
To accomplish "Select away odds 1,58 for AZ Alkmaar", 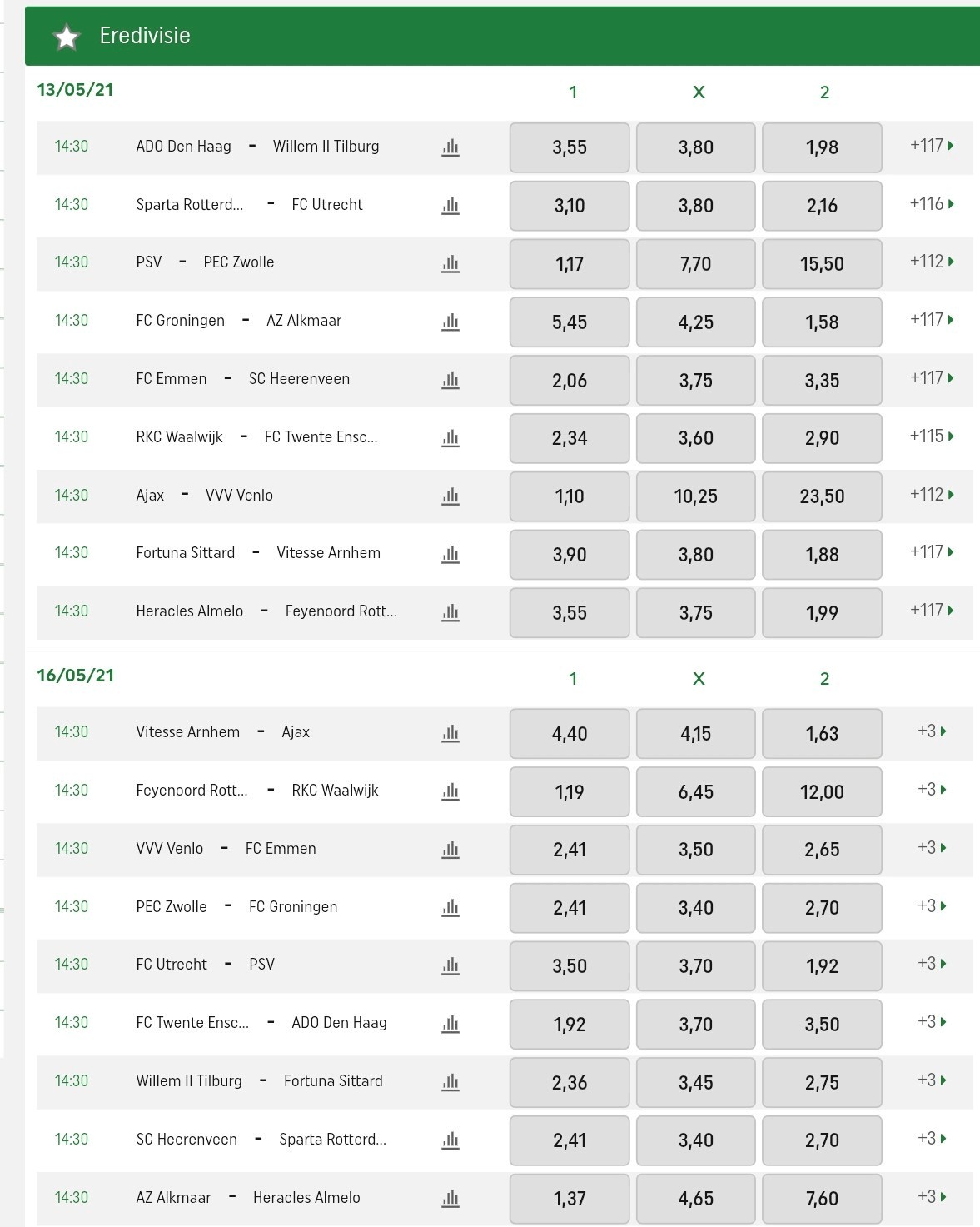I will click(x=822, y=322).
